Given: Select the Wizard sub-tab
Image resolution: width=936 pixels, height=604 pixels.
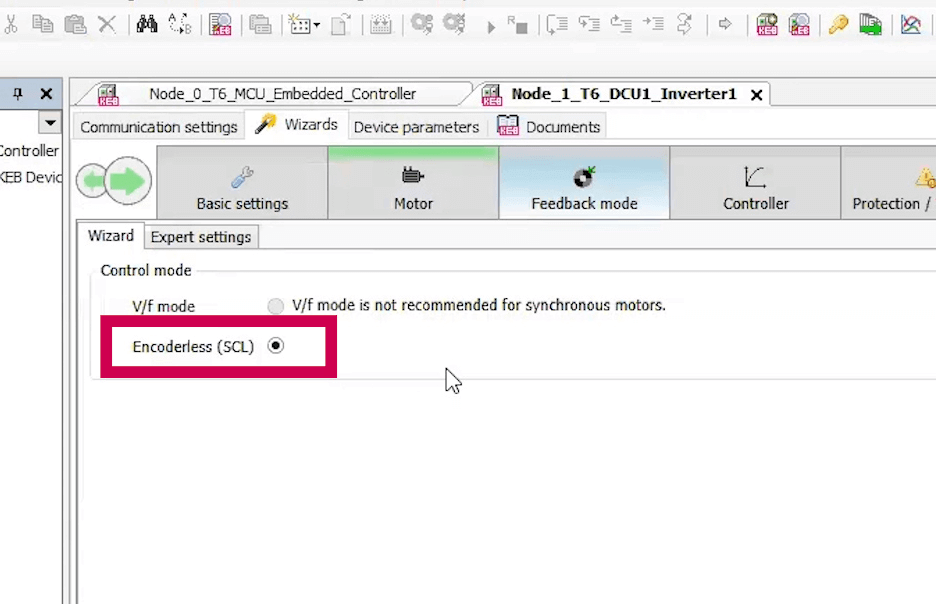Looking at the screenshot, I should (110, 236).
